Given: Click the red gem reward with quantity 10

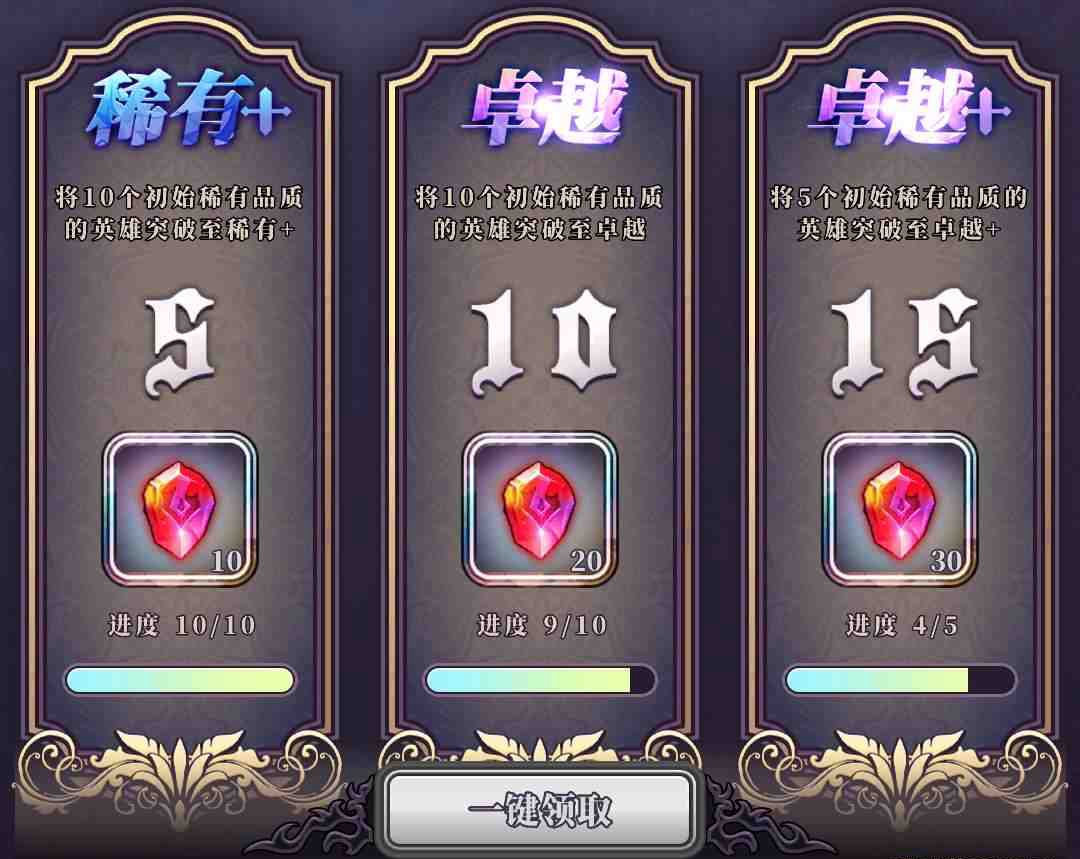Looking at the screenshot, I should pyautogui.click(x=180, y=510).
